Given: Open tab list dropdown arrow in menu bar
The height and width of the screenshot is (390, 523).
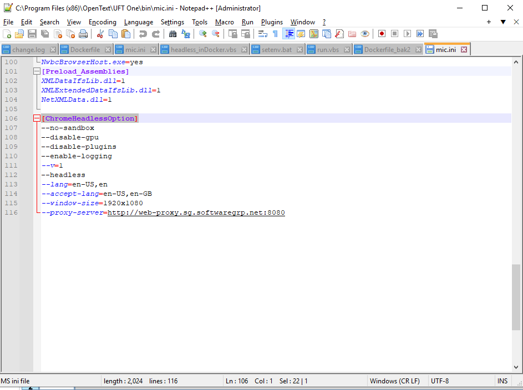Looking at the screenshot, I should tap(503, 22).
